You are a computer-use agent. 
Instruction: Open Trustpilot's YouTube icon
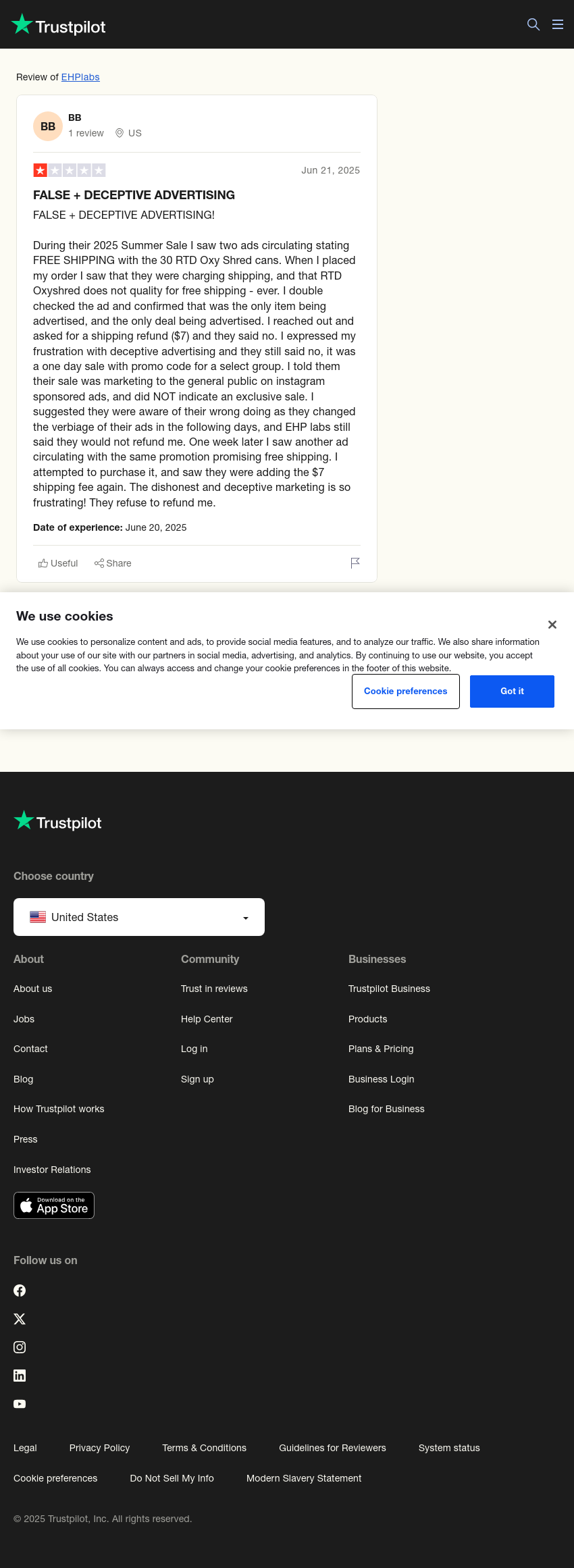(x=20, y=1404)
